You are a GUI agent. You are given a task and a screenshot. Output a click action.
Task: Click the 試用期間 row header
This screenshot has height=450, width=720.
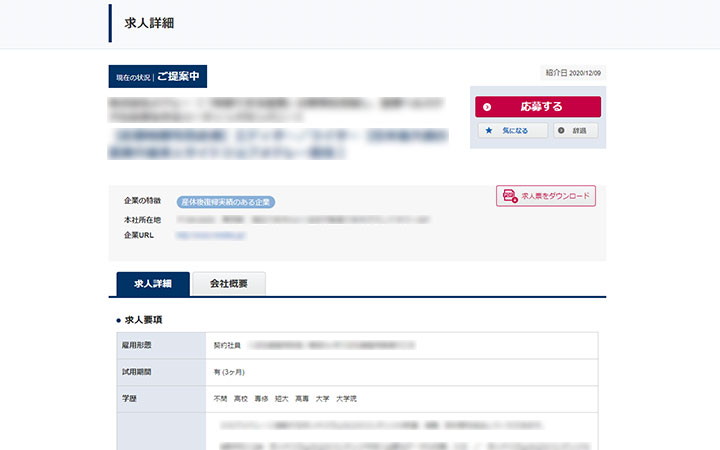coord(136,371)
